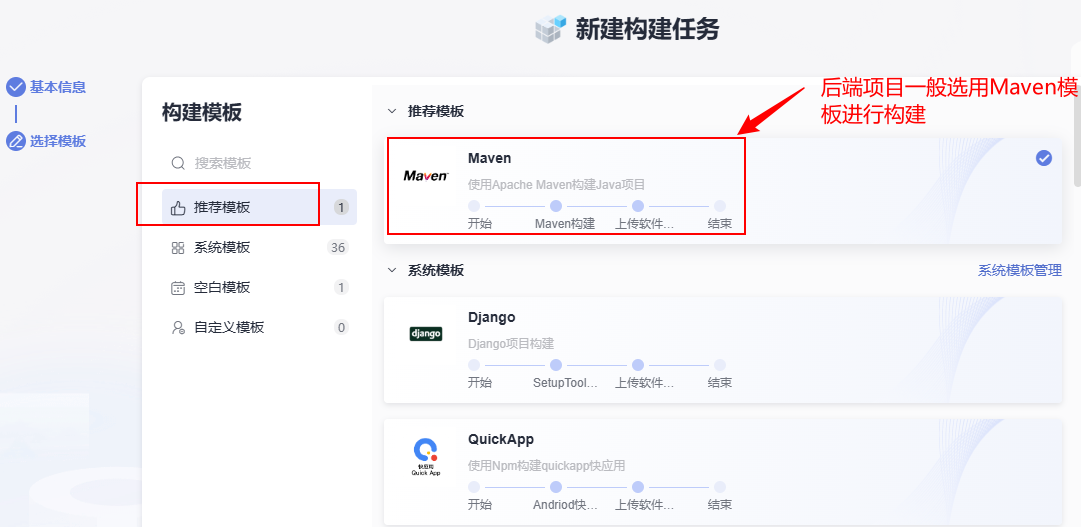Viewport: 1081px width, 527px height.
Task: Click the description Django项目构建
Action: point(511,344)
